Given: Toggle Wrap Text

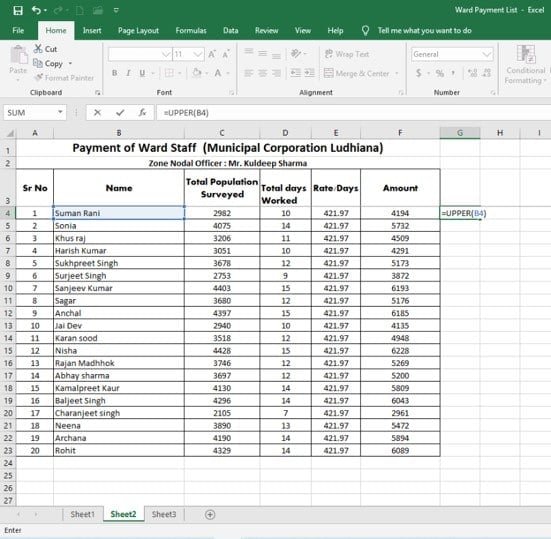Looking at the screenshot, I should coord(346,54).
